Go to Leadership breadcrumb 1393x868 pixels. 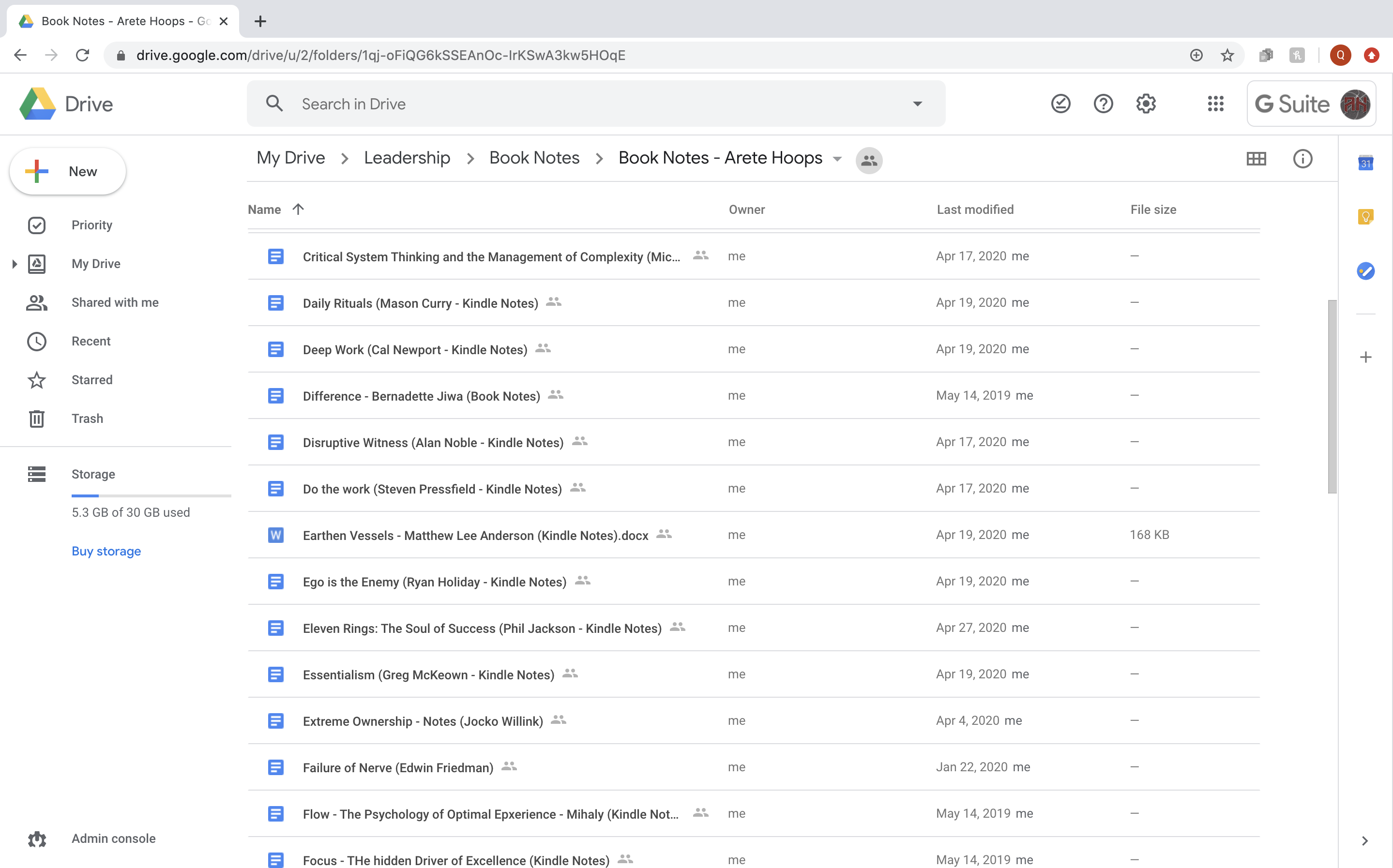pos(407,158)
